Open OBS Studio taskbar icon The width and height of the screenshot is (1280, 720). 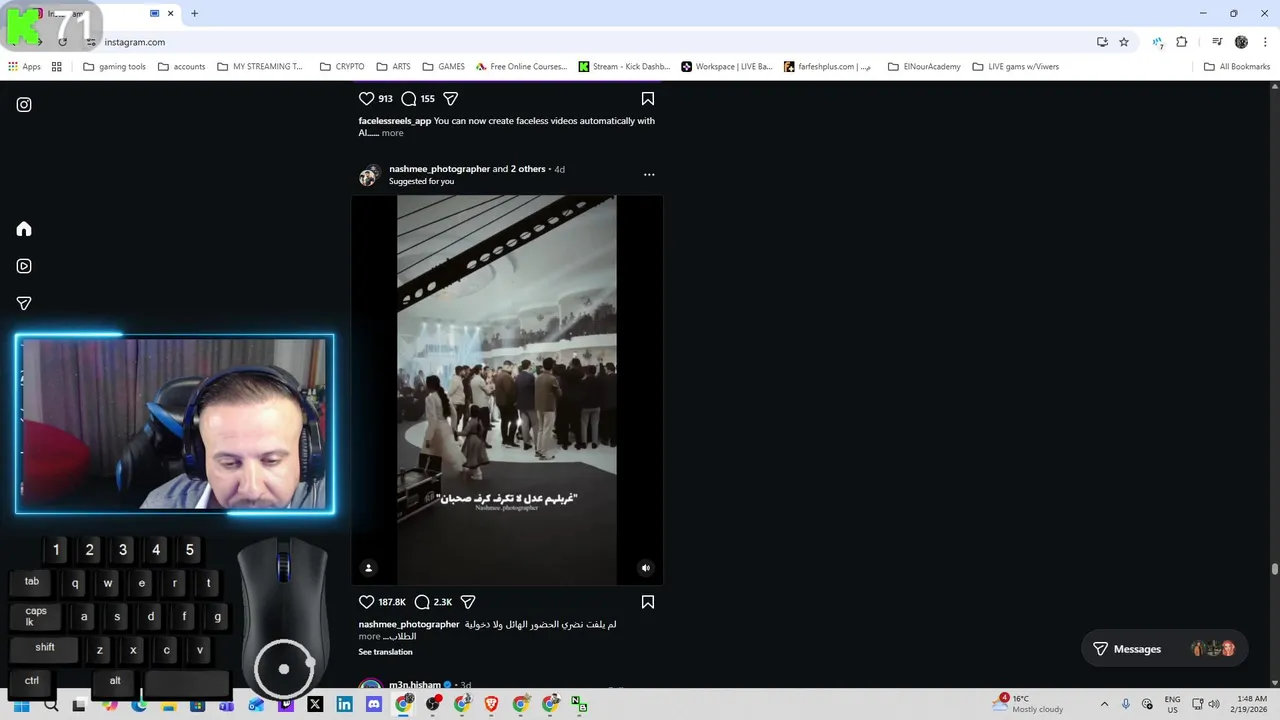click(x=433, y=704)
